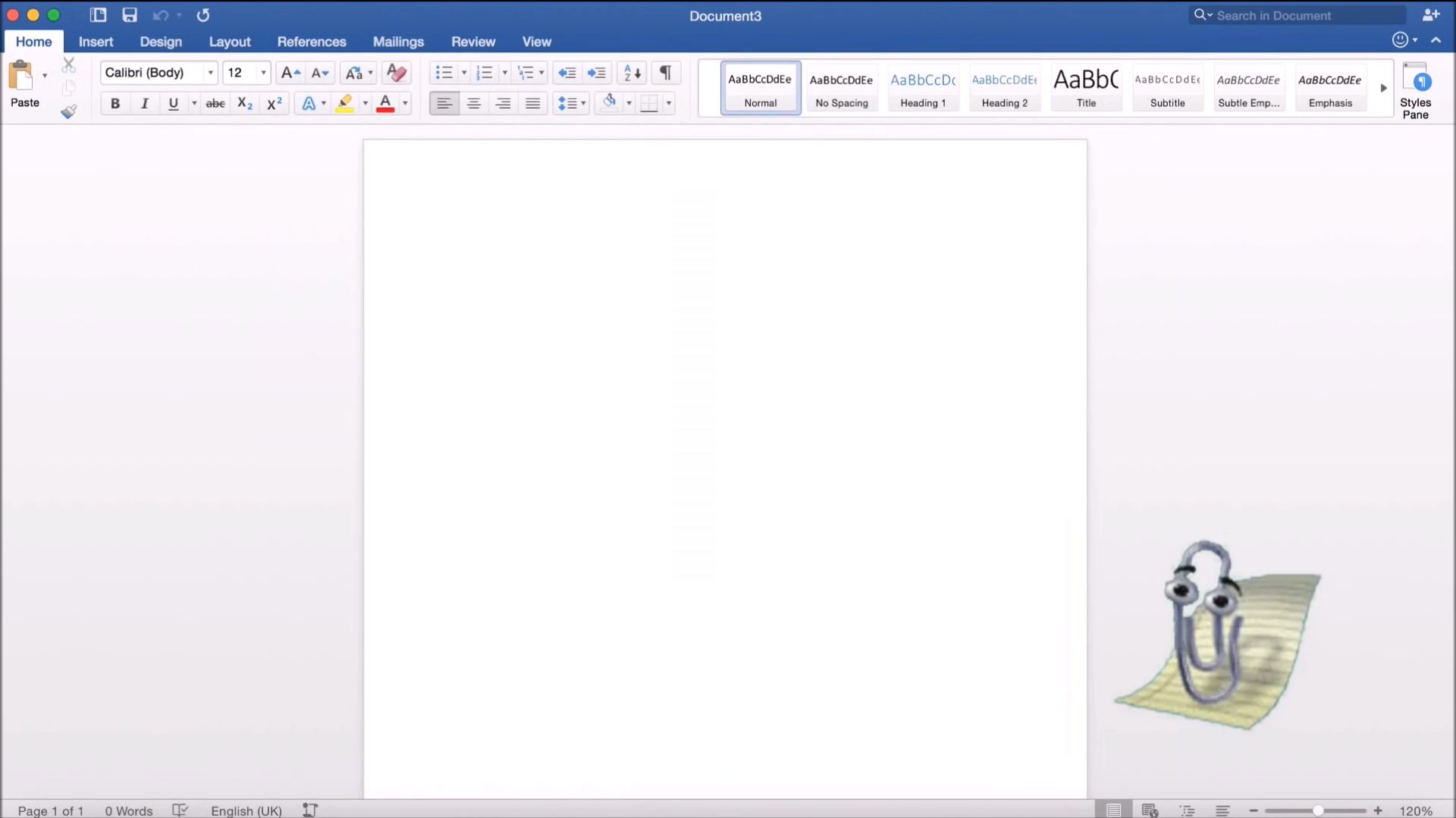
Task: Click the Search in Document field
Action: point(1297,15)
